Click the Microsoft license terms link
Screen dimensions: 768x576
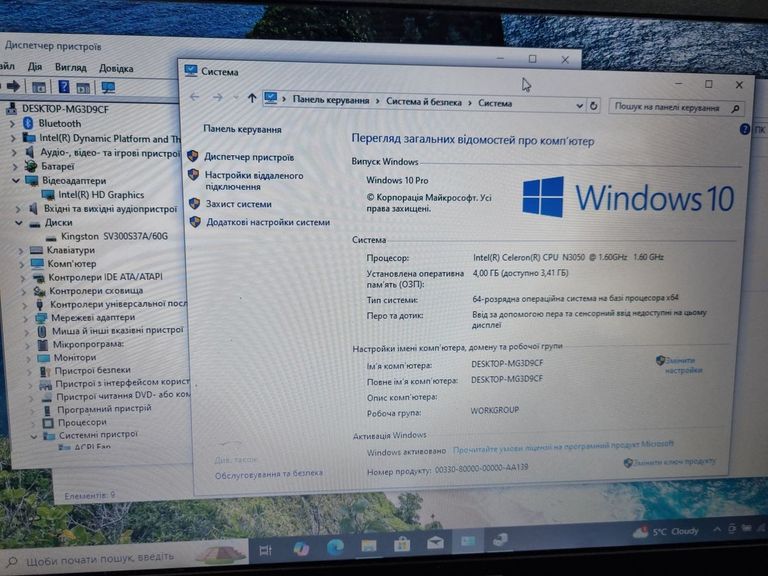563,447
